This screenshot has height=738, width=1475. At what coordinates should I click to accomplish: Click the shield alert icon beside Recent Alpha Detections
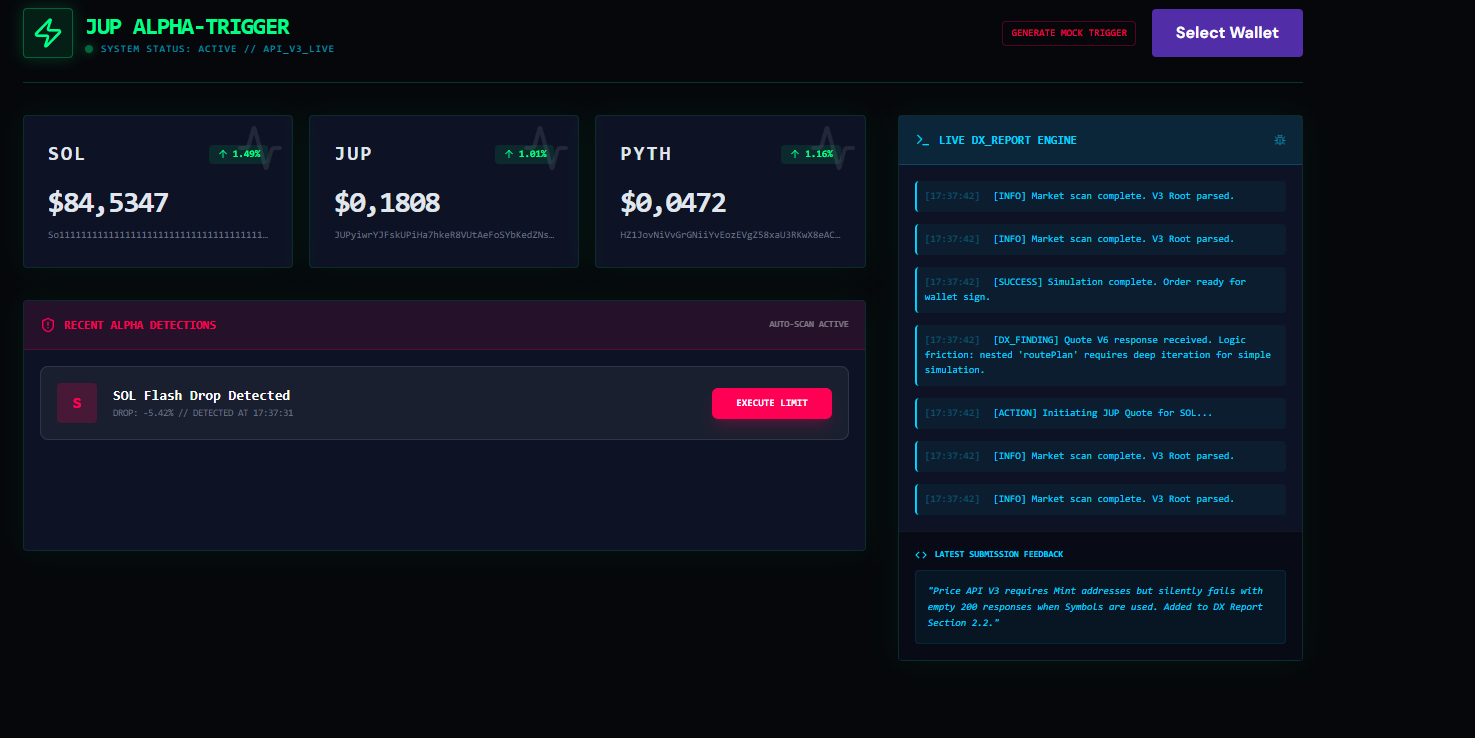point(48,325)
